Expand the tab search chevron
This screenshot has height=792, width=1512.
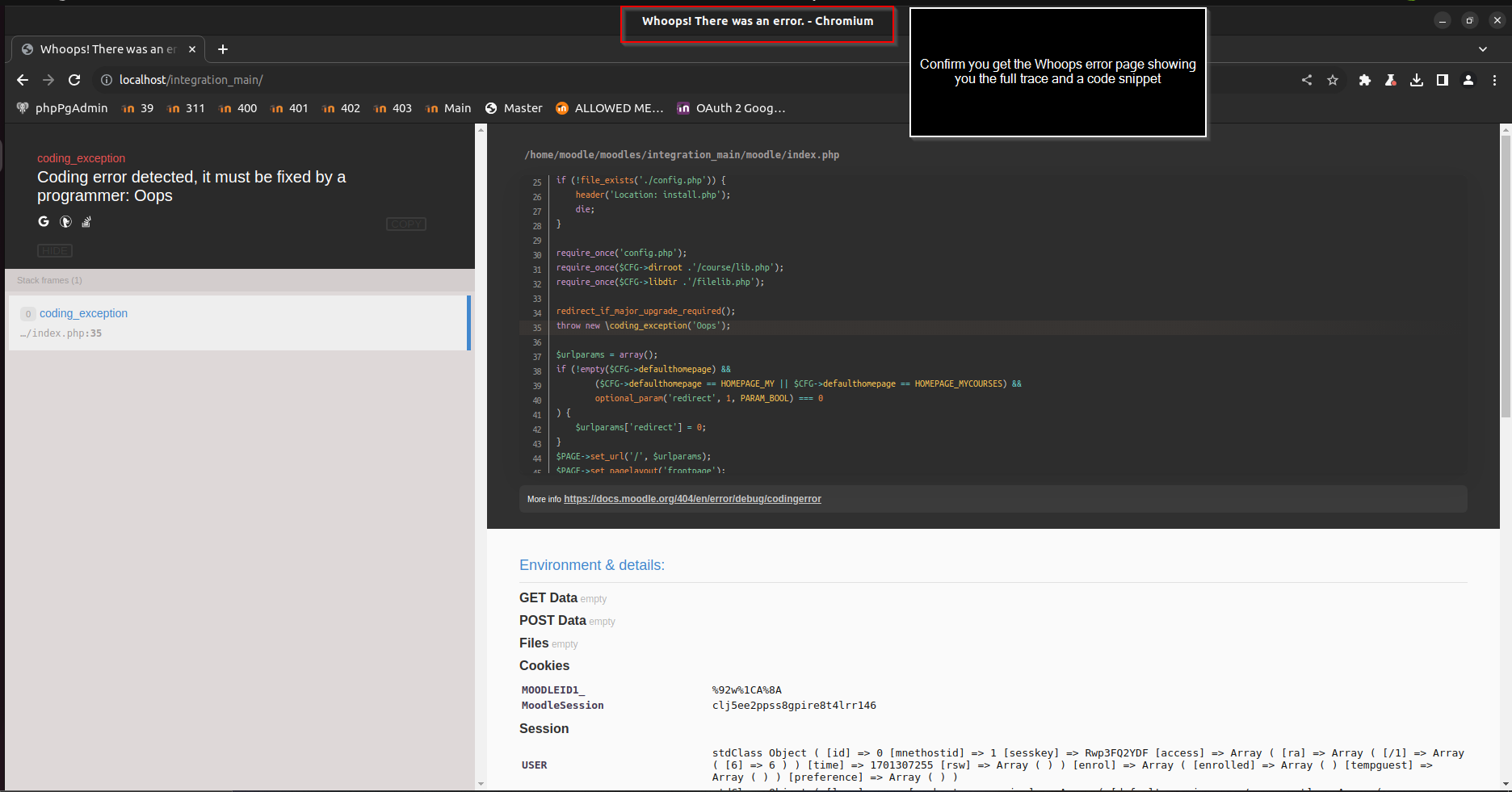1483,49
